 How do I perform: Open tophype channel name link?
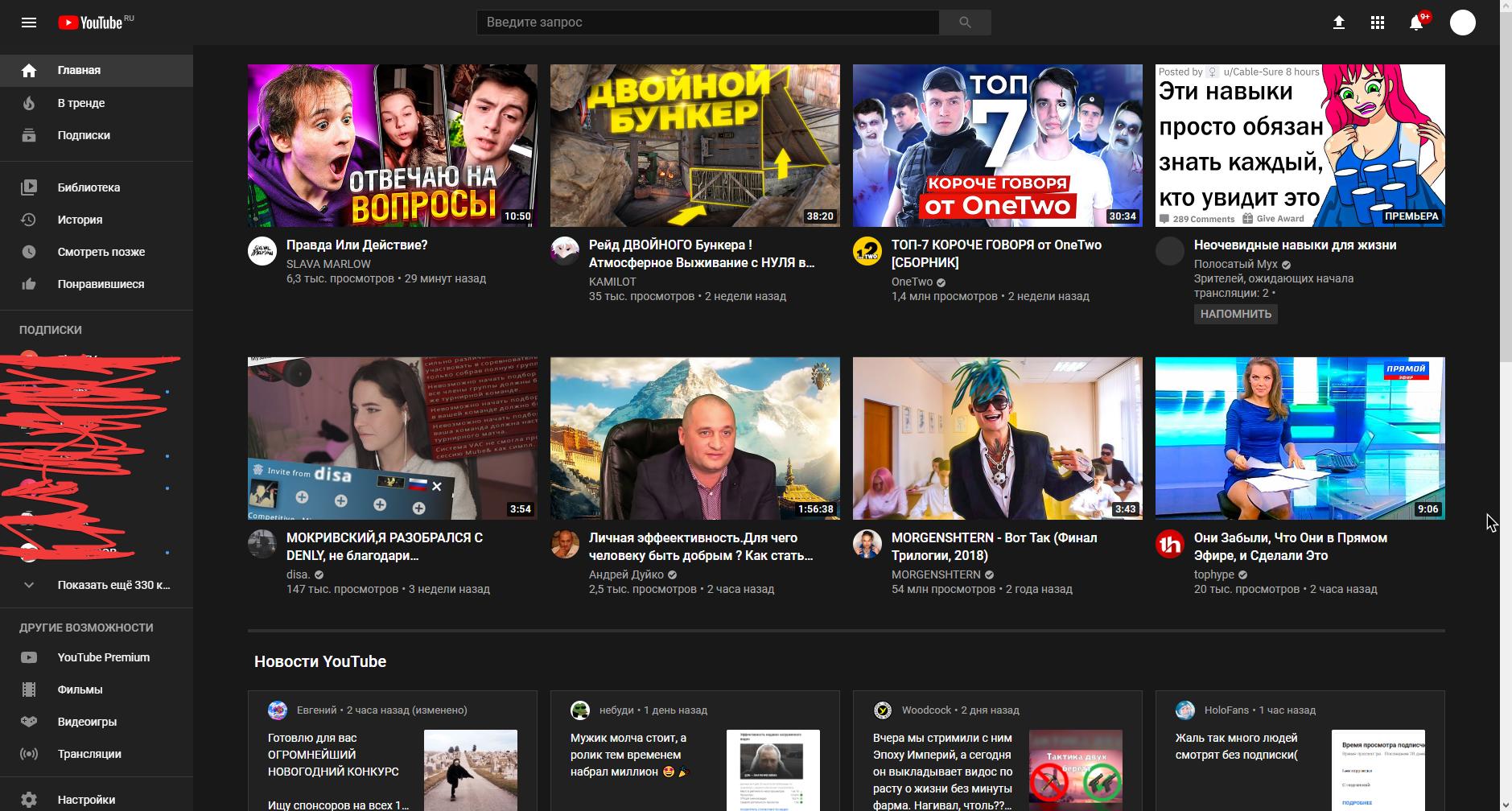point(1214,574)
